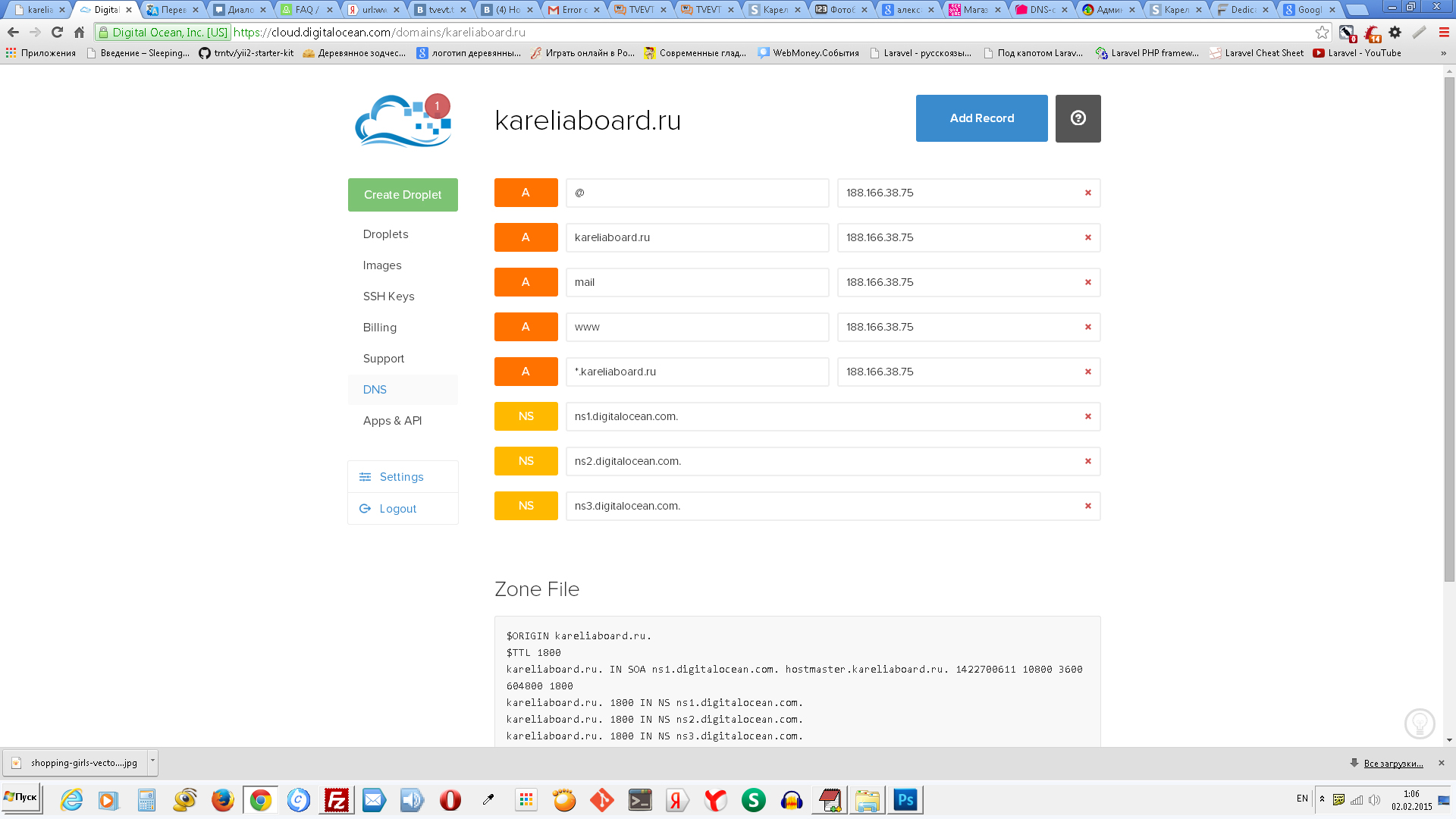This screenshot has height=819, width=1456.
Task: Remove the www A record
Action: [x=1087, y=327]
